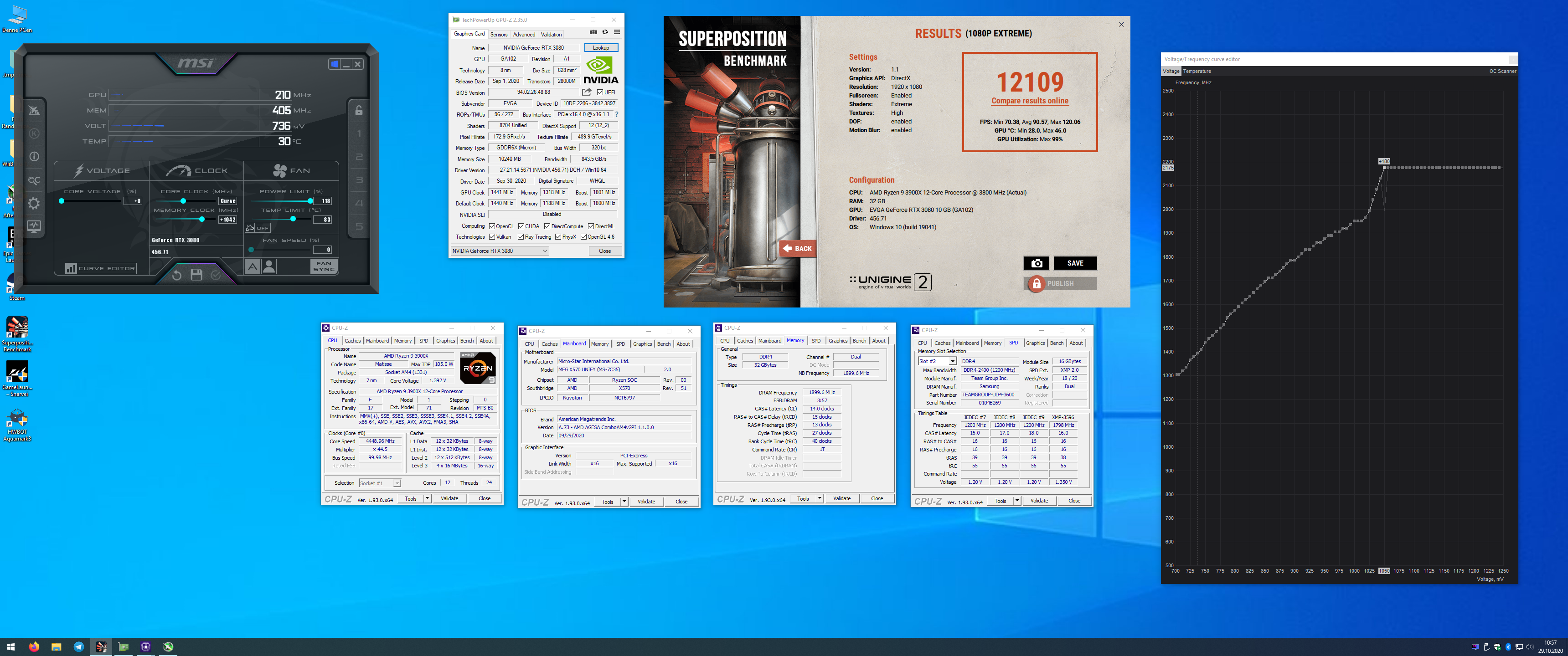Click OC Scanner label in curve editor

[1502, 71]
